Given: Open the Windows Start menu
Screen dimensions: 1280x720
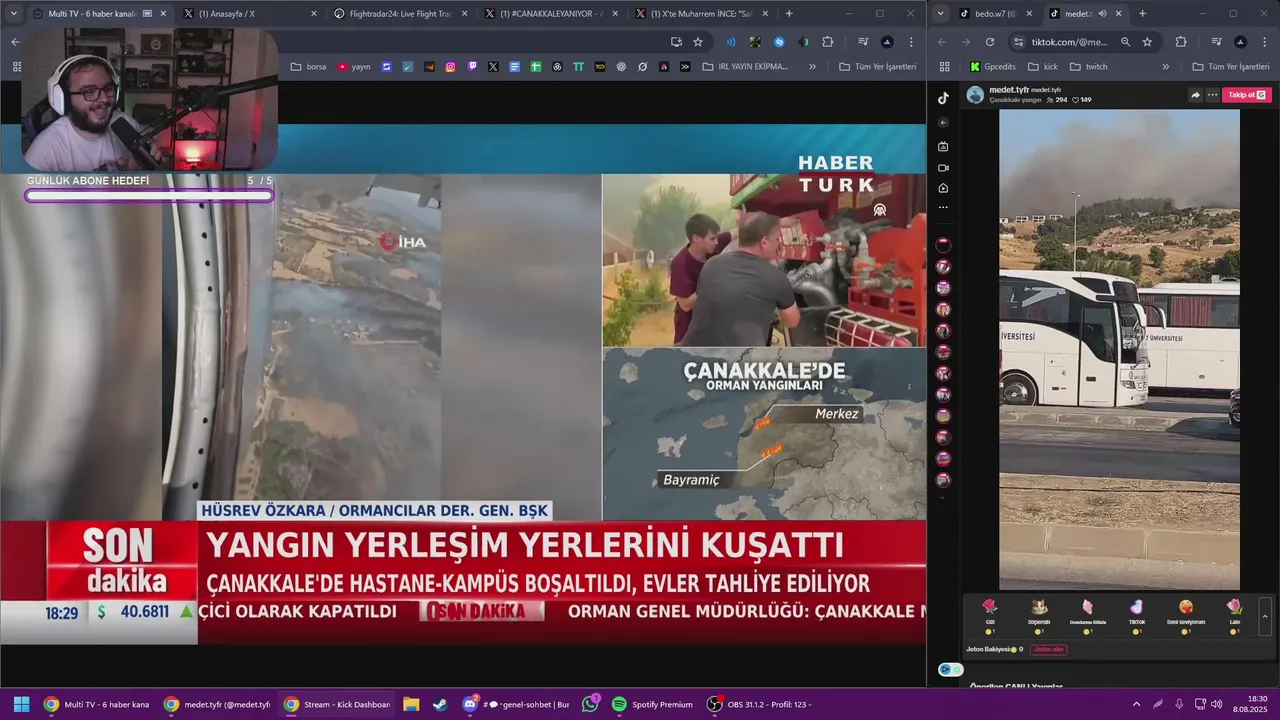Looking at the screenshot, I should [x=21, y=704].
